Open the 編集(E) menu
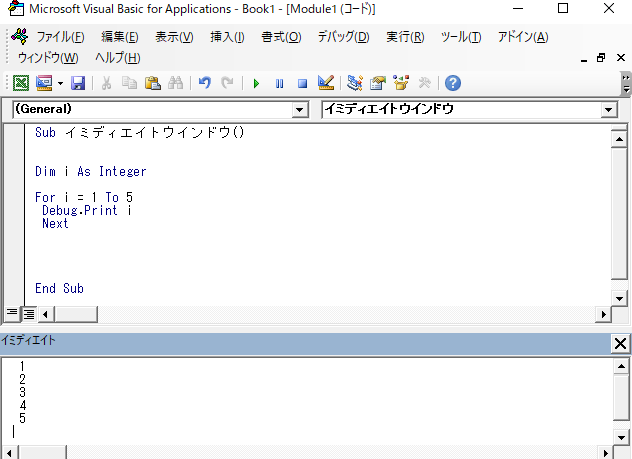 click(120, 37)
